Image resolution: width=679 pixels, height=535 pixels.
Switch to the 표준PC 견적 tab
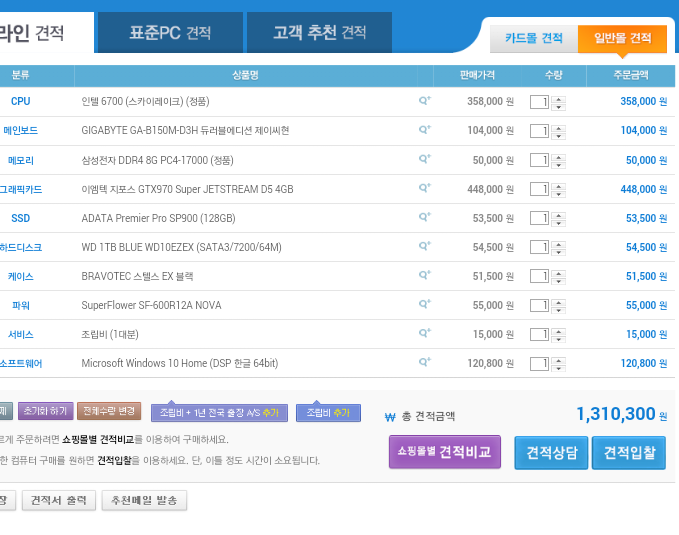[x=170, y=33]
